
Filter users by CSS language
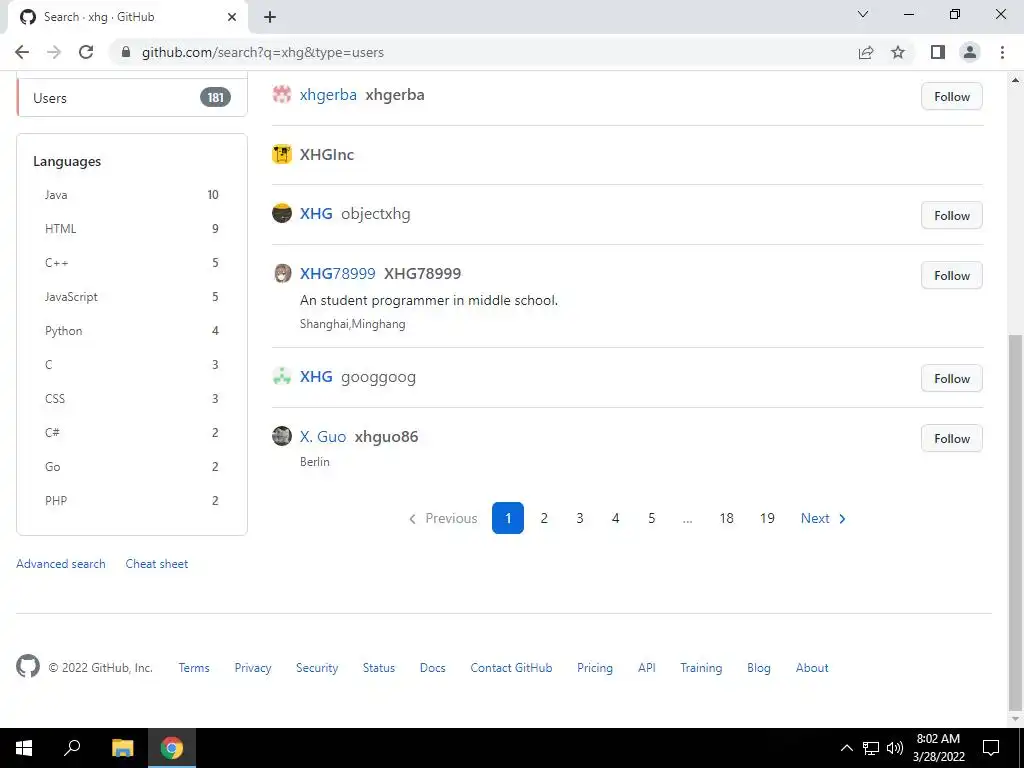(132, 398)
